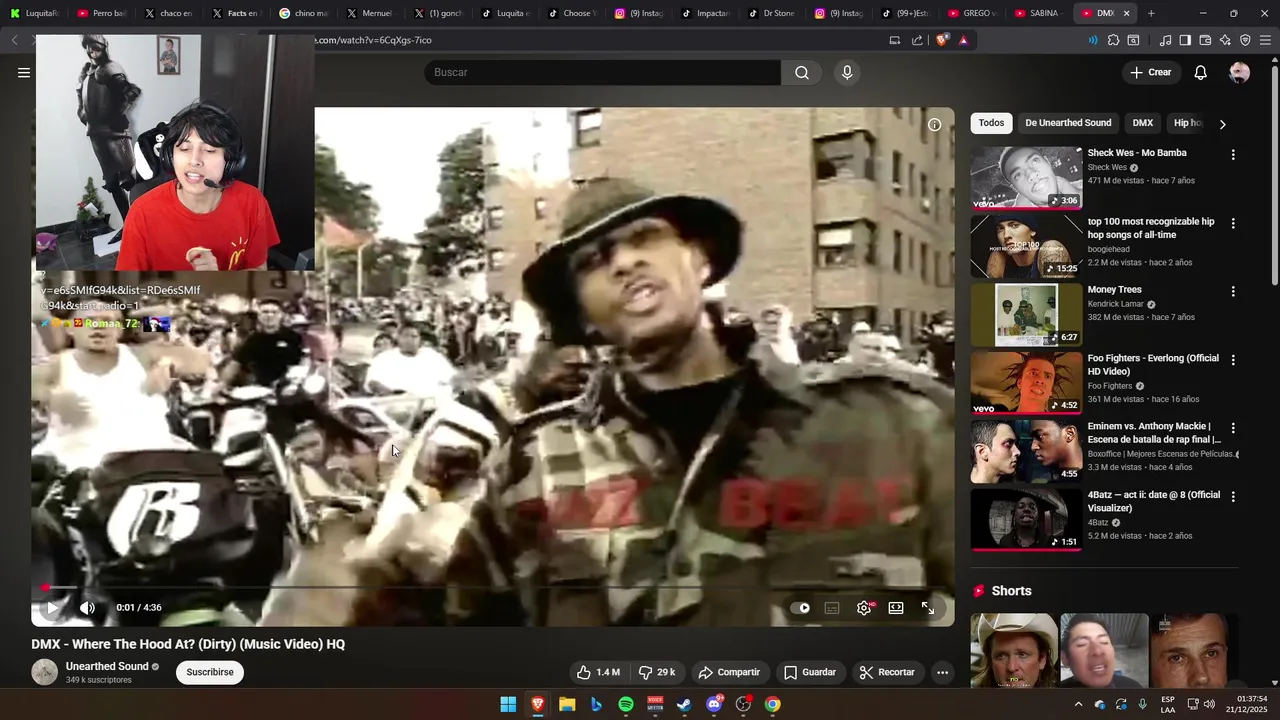Click the Compartir button

coord(729,672)
